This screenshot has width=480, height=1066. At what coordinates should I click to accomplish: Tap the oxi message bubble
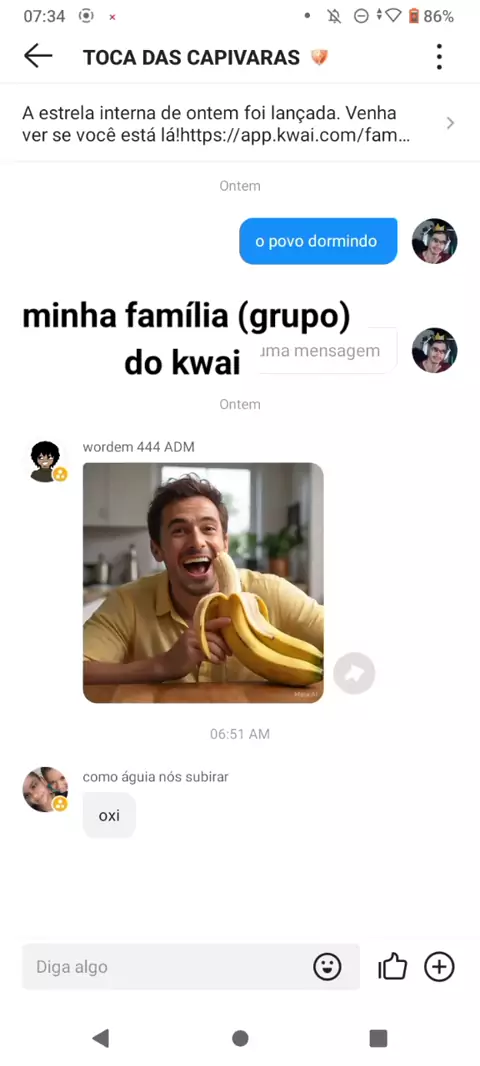109,815
